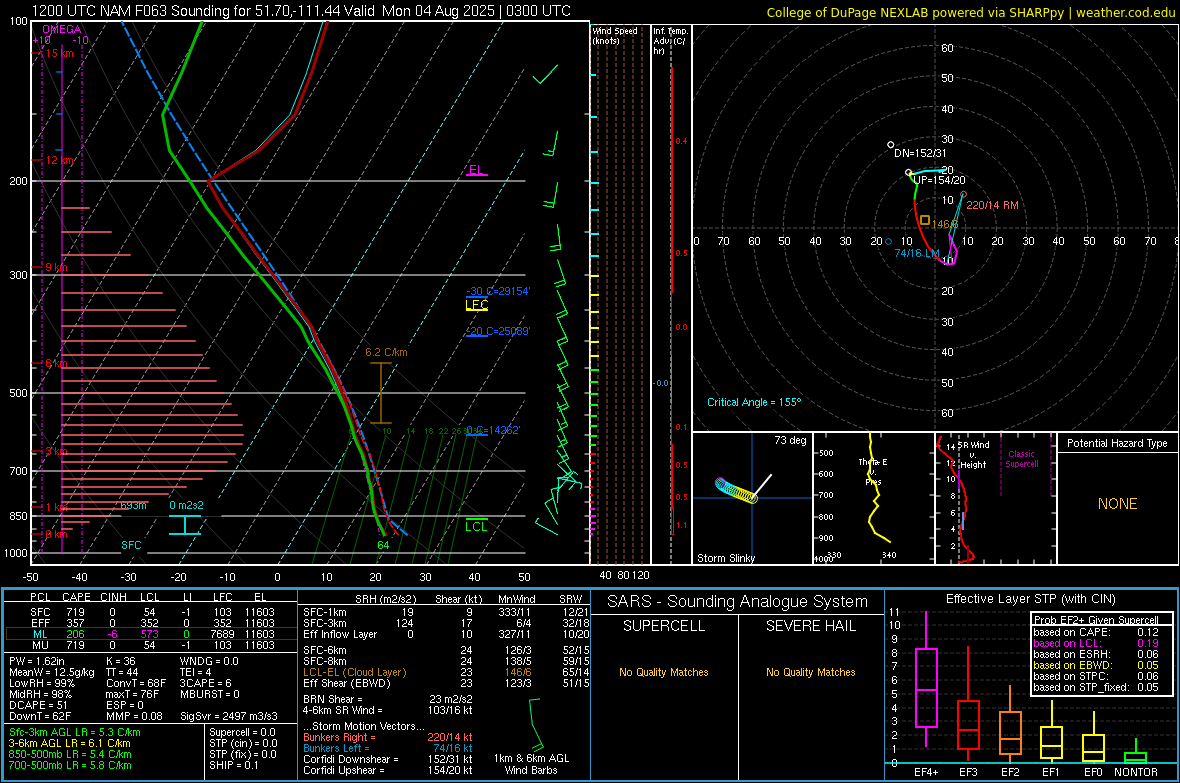Screen dimensions: 1180x783
Task: Click the yellow 'based on EBWD:' legend row
Action: (x=1096, y=665)
